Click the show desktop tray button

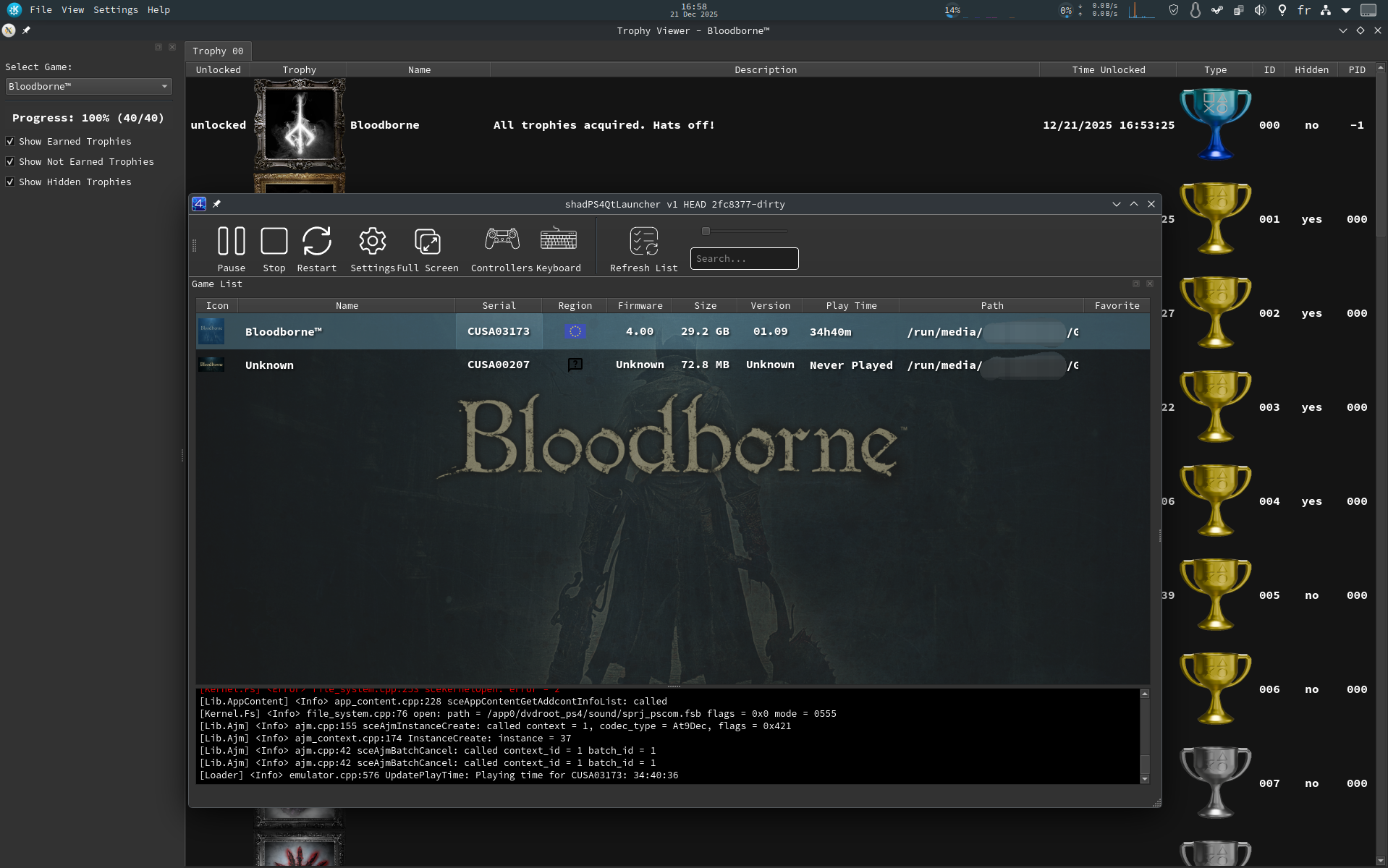tap(1368, 10)
